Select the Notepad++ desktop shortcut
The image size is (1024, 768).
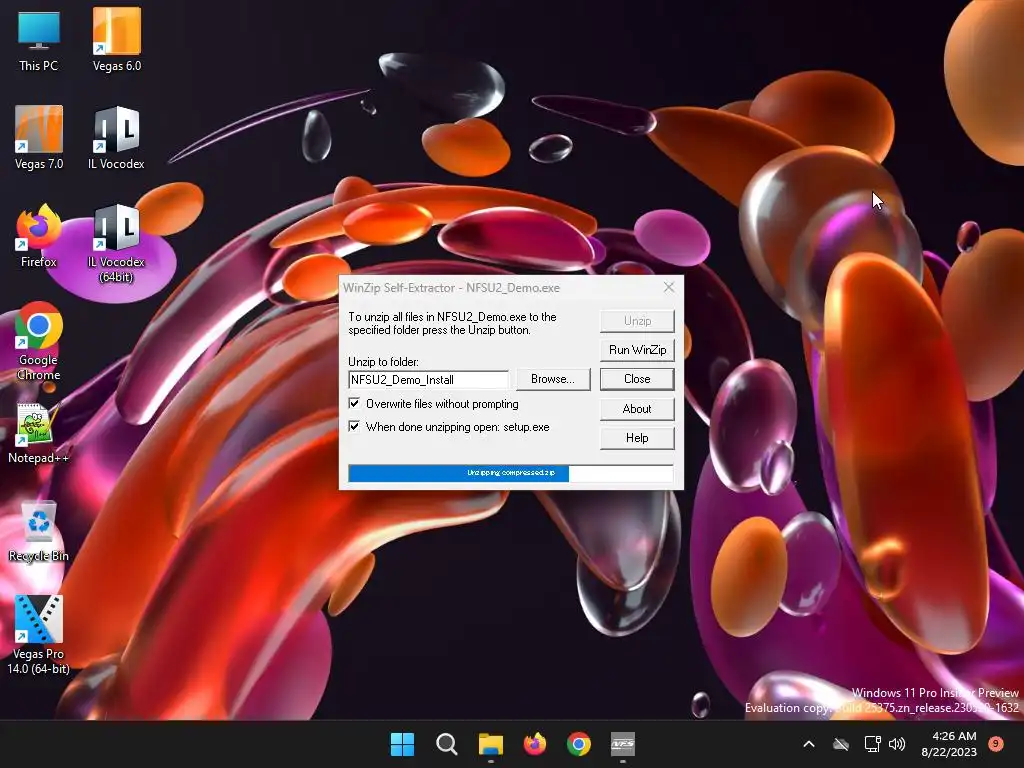[x=39, y=434]
